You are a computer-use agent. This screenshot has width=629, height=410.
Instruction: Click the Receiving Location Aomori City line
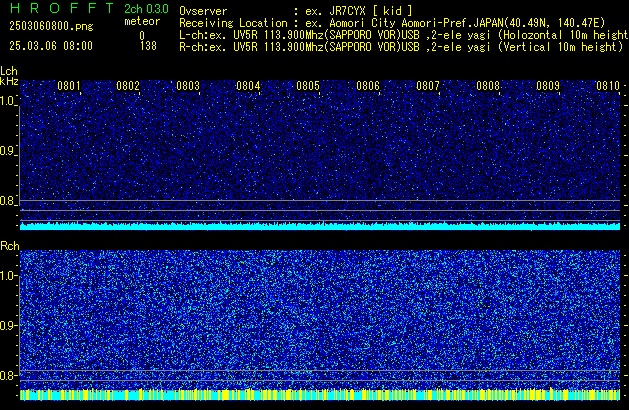392,23
